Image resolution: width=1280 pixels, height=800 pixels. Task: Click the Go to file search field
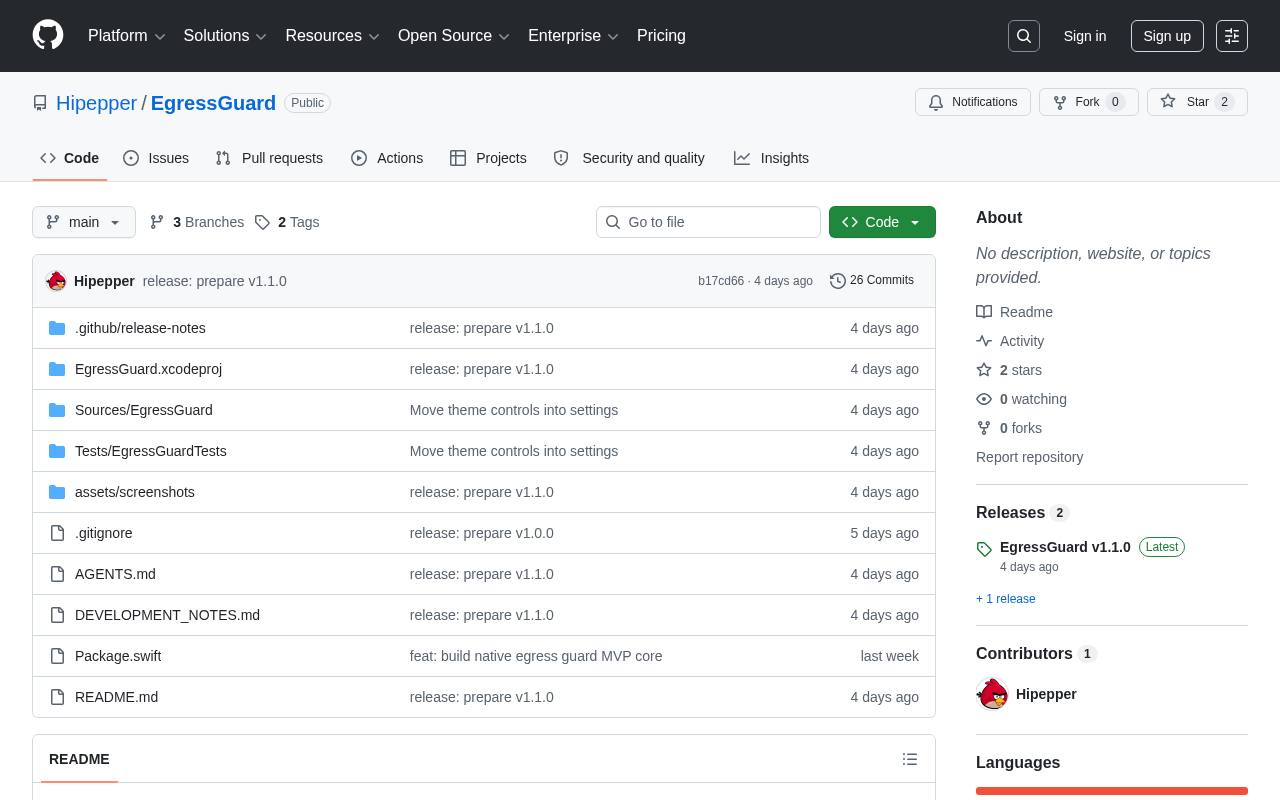pos(708,222)
